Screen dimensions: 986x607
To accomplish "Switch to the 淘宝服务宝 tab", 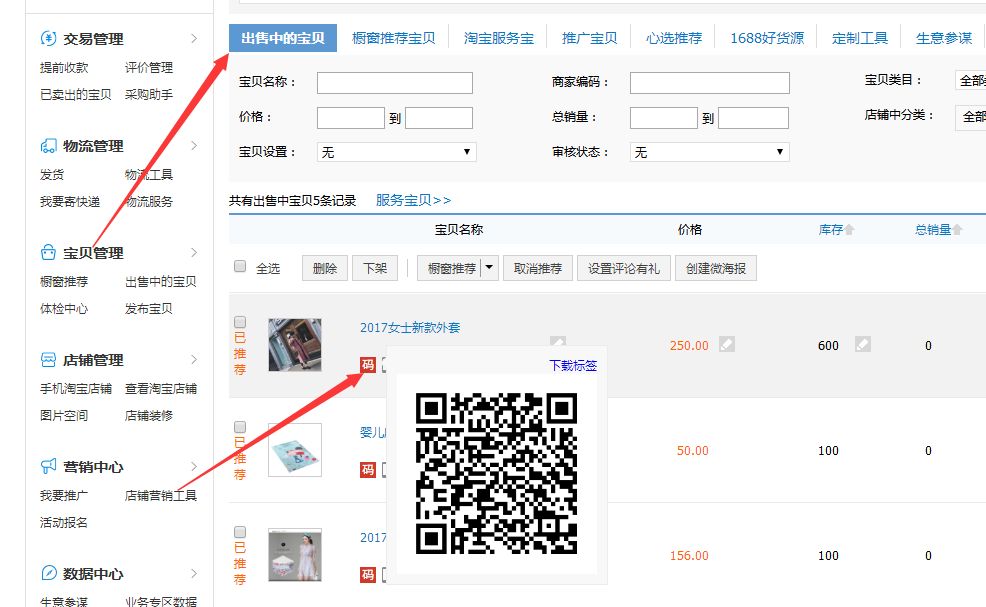I will pyautogui.click(x=499, y=38).
